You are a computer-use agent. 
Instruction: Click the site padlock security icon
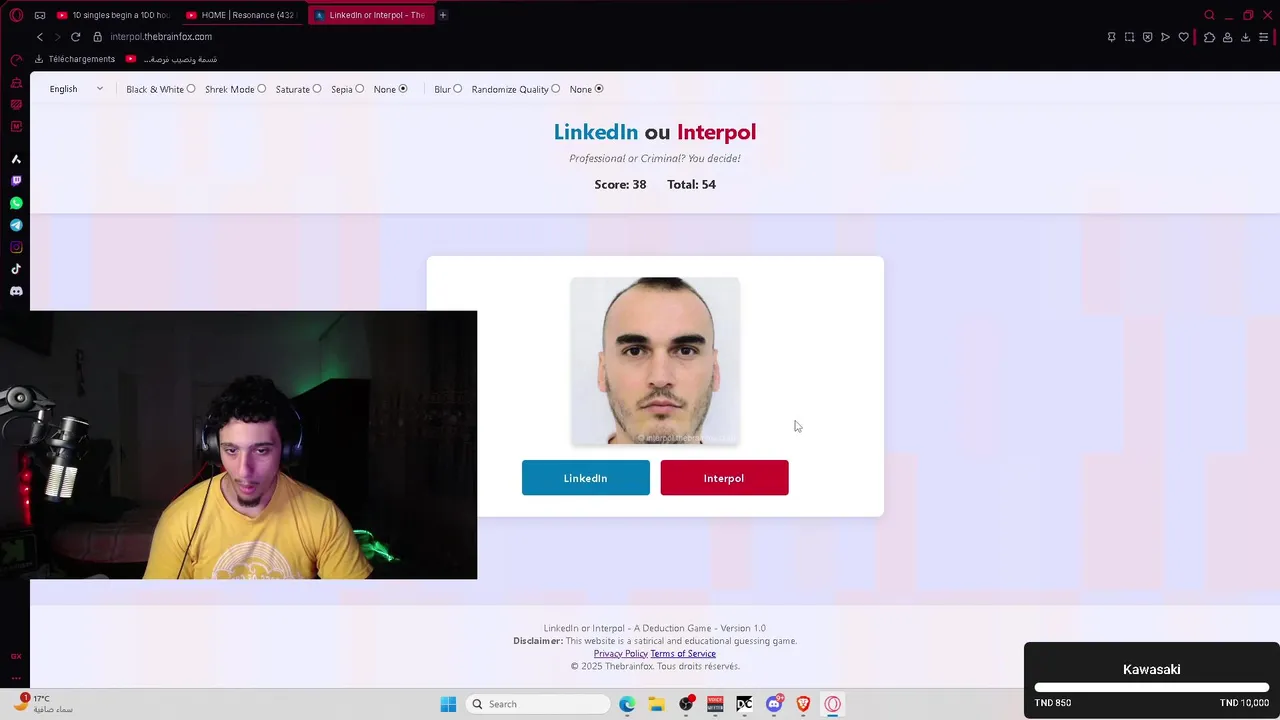point(97,37)
